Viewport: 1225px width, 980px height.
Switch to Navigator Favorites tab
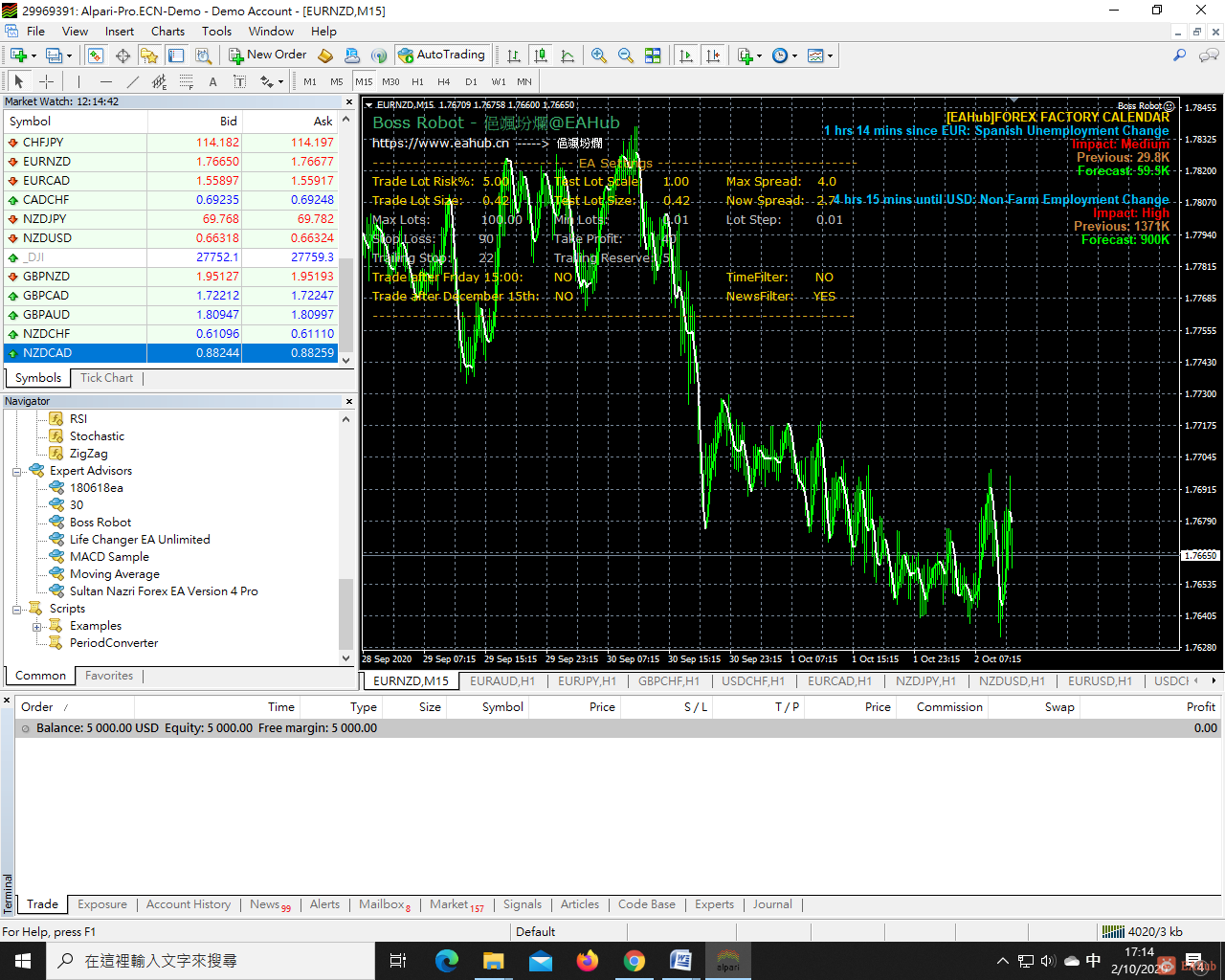click(109, 676)
